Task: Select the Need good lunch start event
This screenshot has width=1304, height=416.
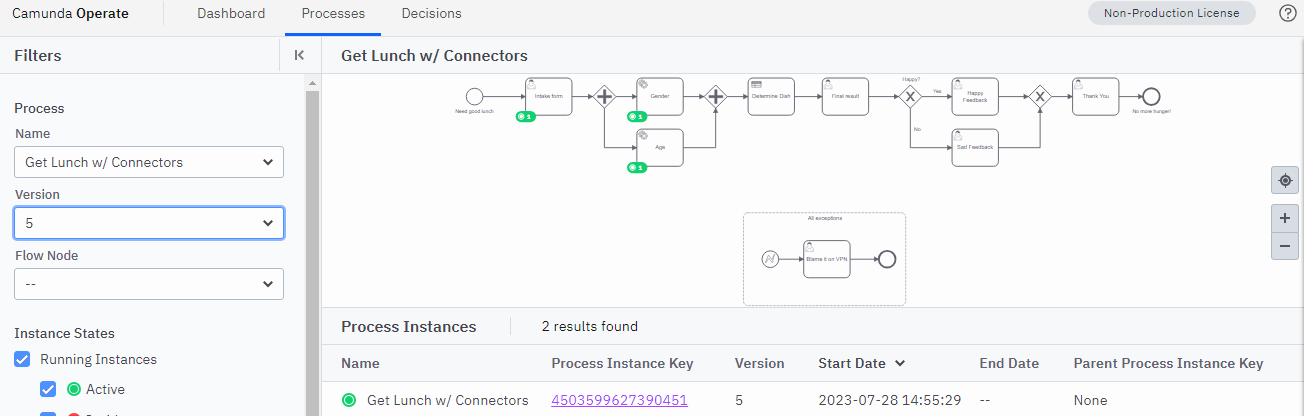Action: click(475, 96)
